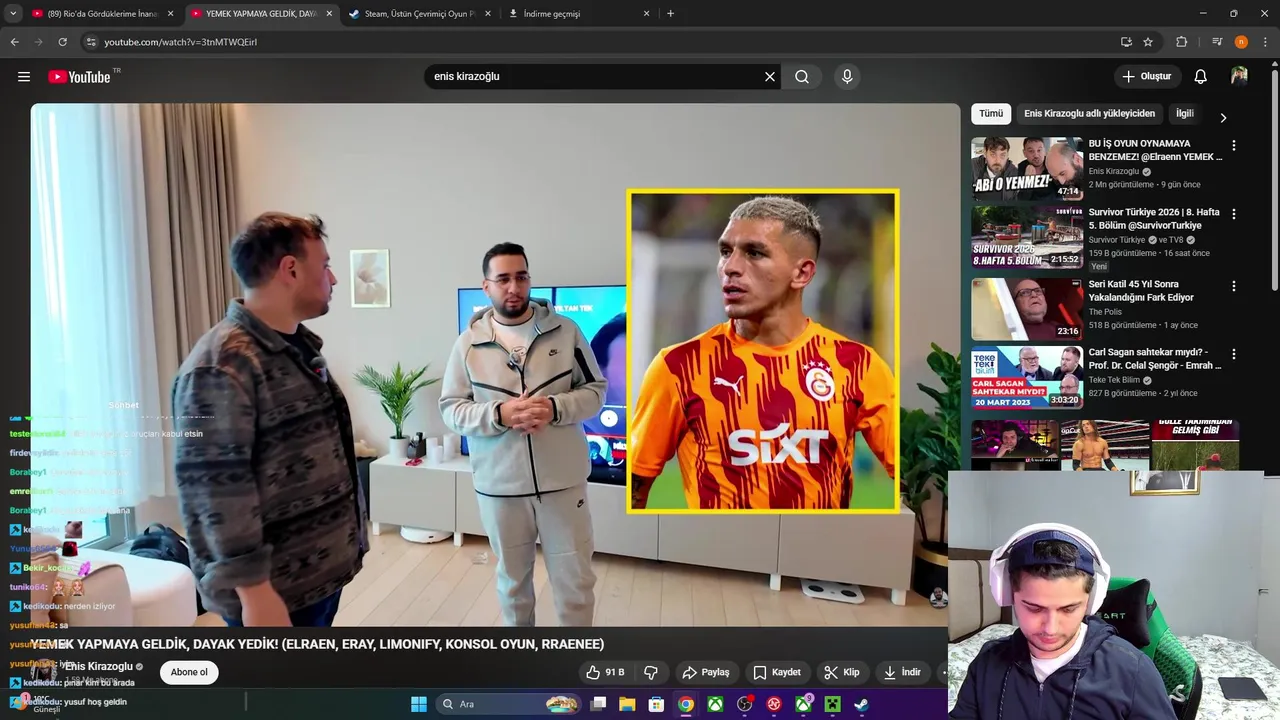Open Microsoft Store from taskbar

pyautogui.click(x=656, y=704)
